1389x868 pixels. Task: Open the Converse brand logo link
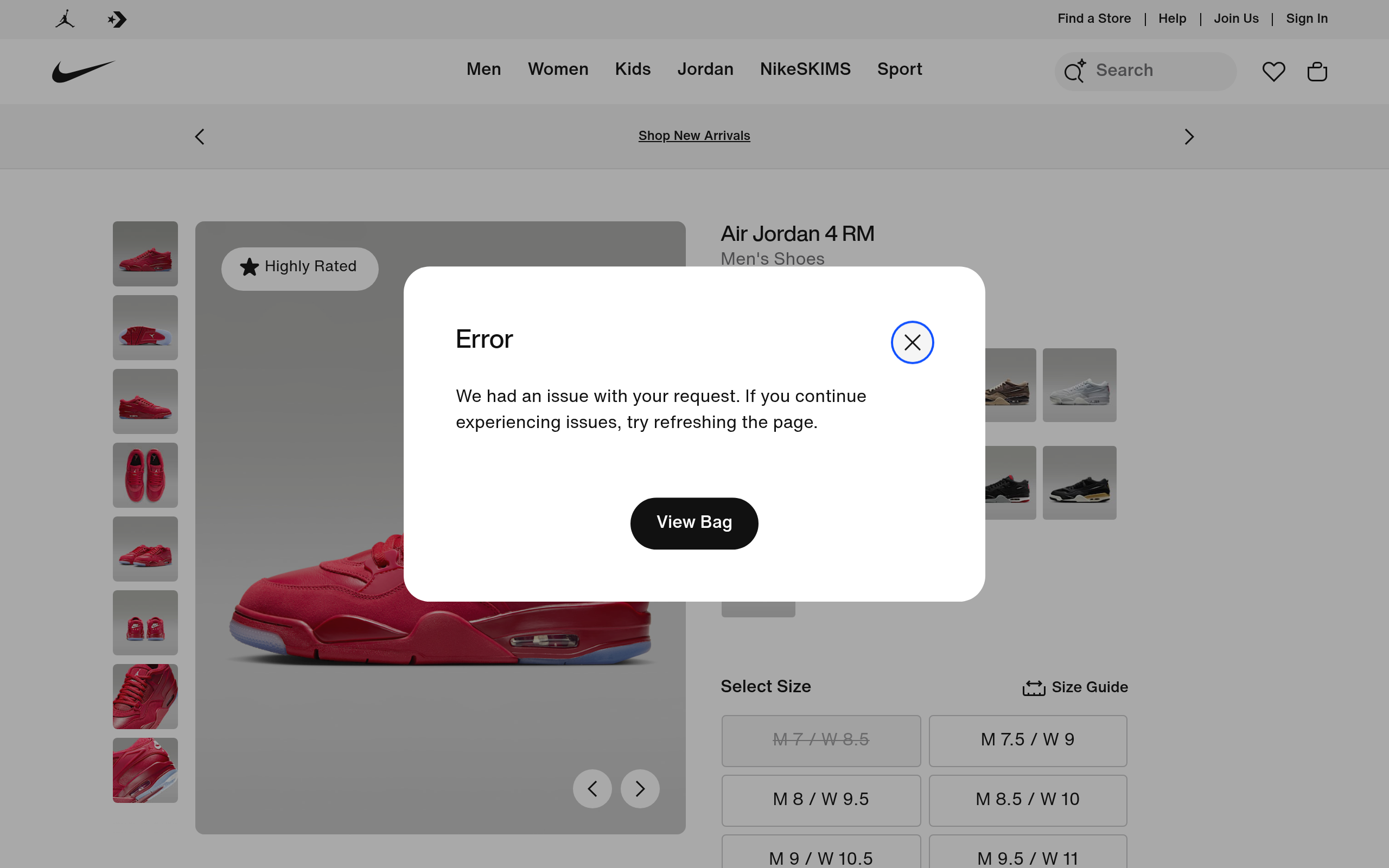[117, 20]
